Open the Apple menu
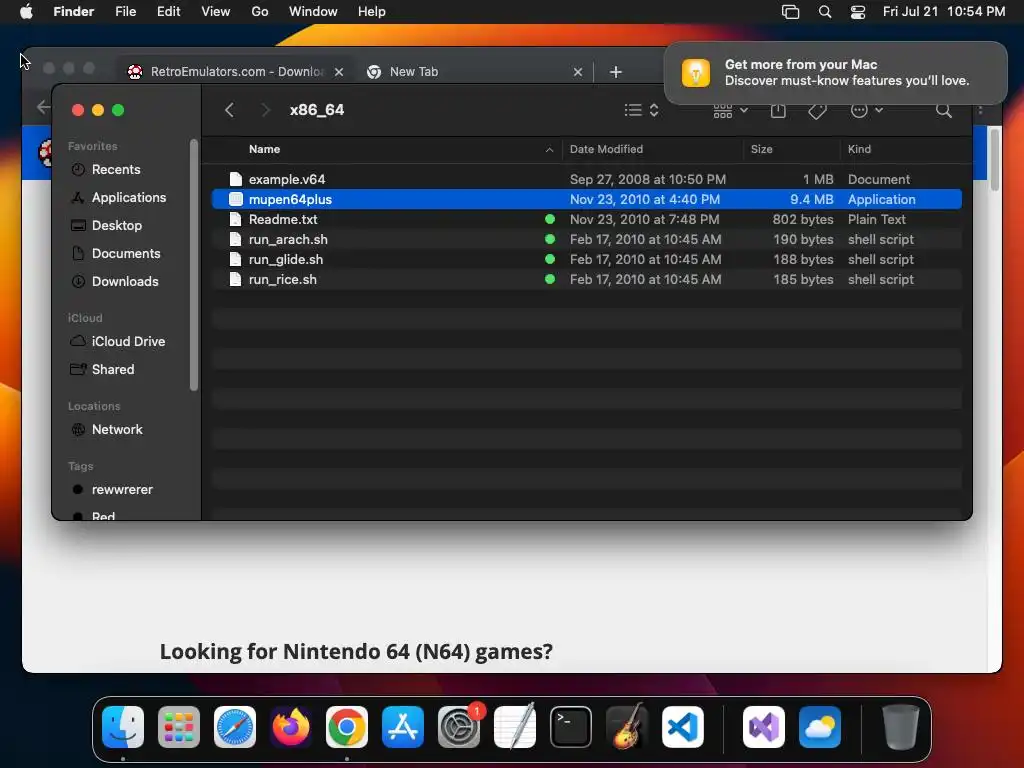Viewport: 1024px width, 768px height. click(26, 12)
